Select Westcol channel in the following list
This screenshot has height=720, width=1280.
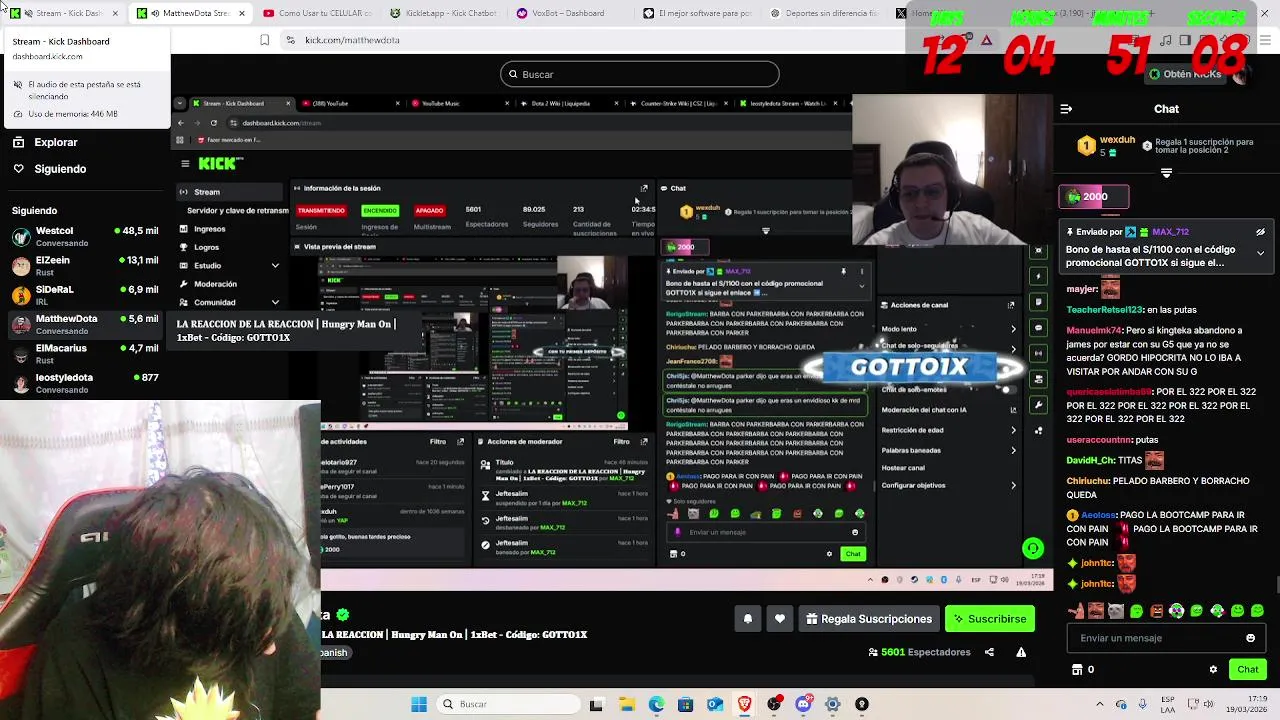85,236
